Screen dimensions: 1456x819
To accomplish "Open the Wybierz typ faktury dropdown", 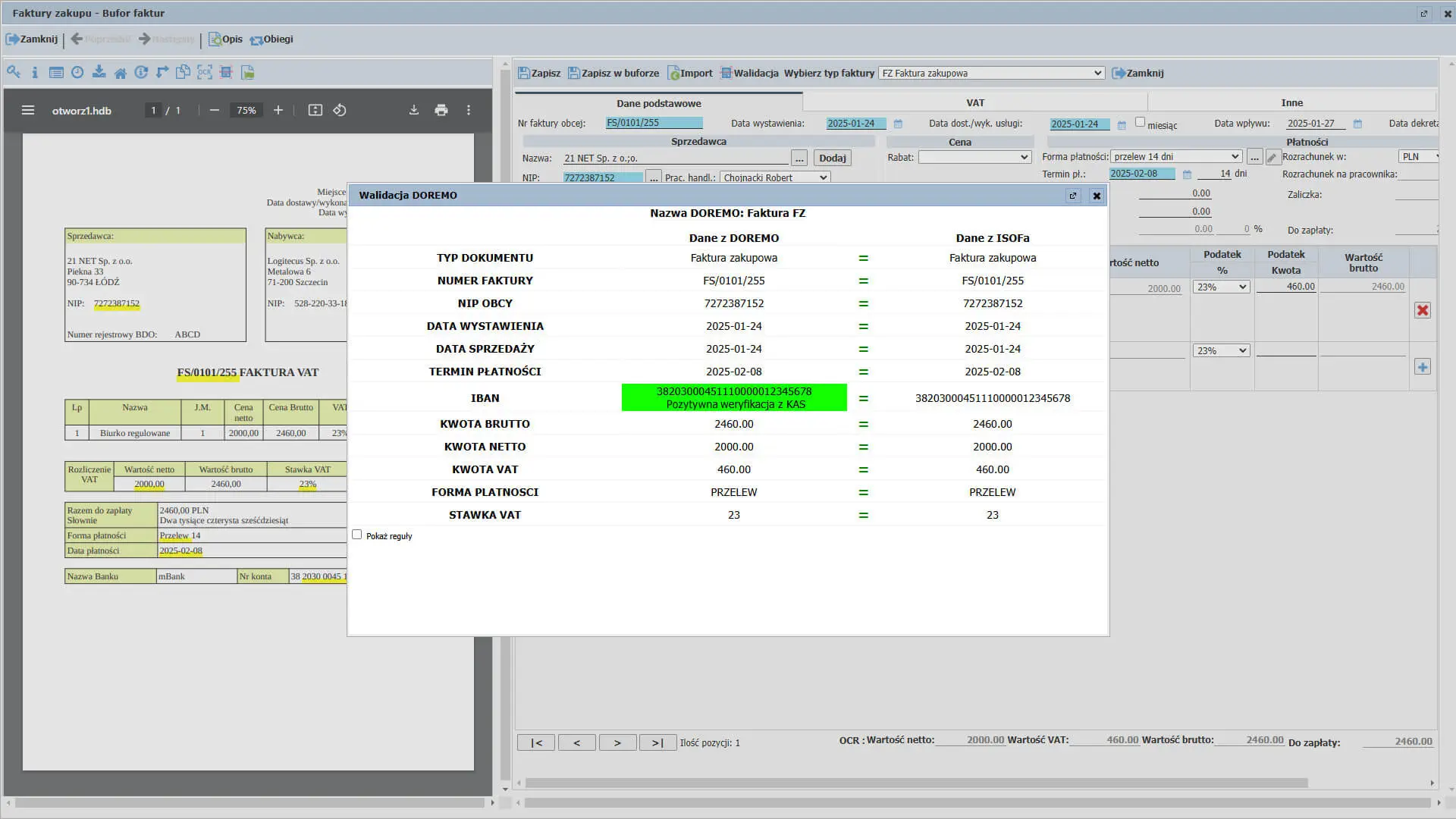I will 991,74.
